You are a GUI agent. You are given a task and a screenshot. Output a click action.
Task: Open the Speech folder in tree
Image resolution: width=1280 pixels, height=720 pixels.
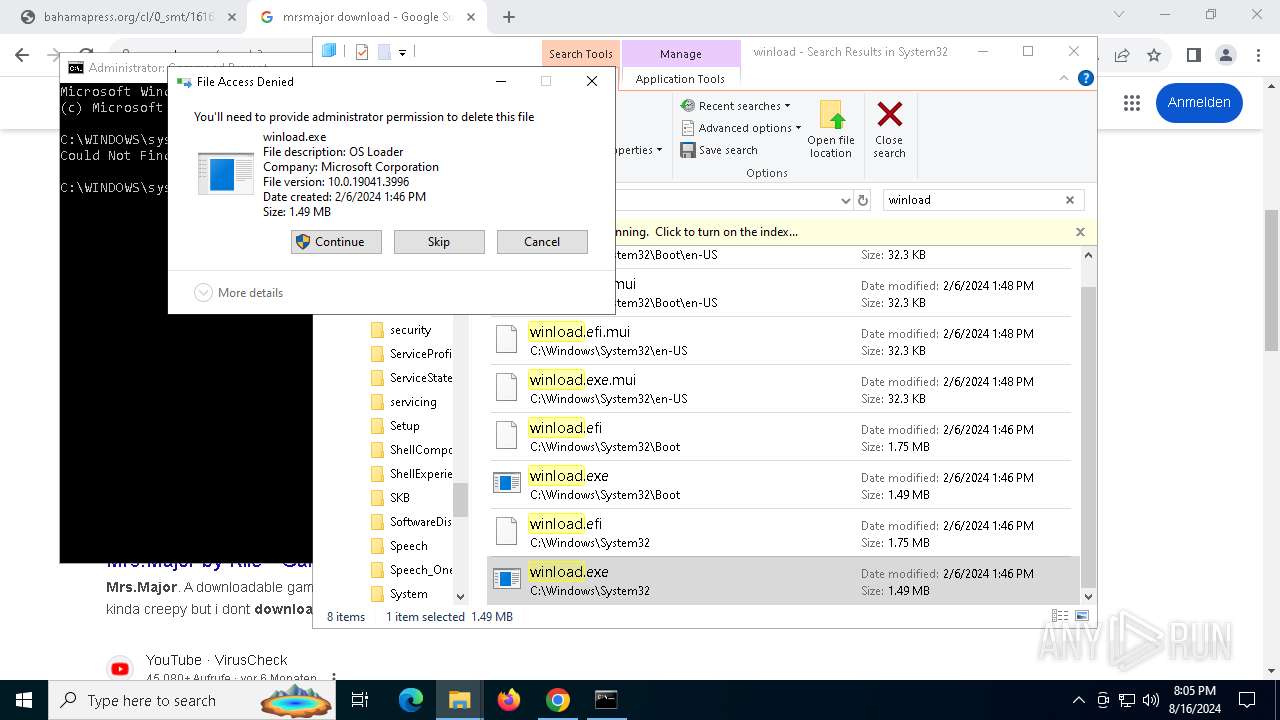[x=408, y=546]
